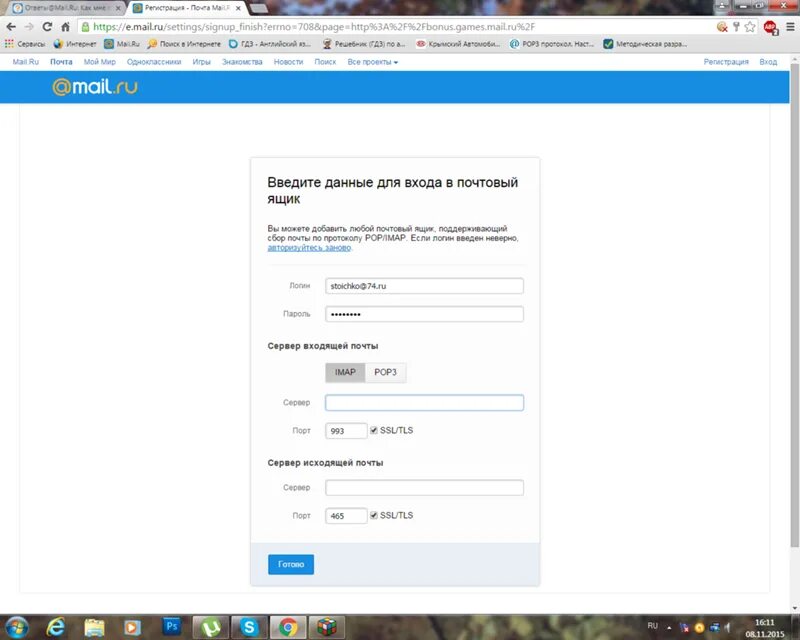Open Мой Мир navigation link
The image size is (800, 640).
[99, 62]
